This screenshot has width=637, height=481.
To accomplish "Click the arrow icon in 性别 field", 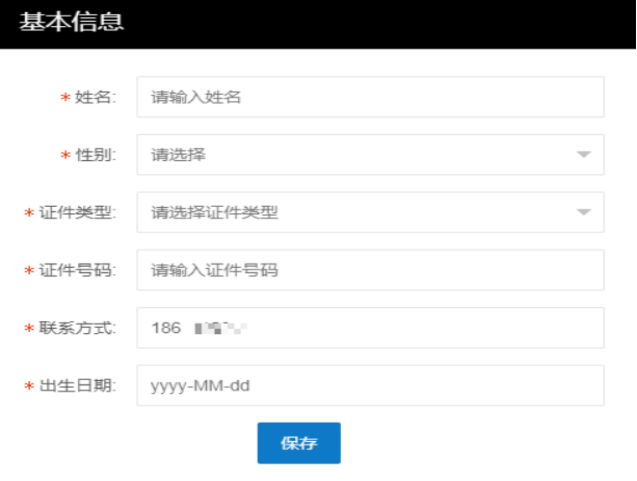I will 584,155.
